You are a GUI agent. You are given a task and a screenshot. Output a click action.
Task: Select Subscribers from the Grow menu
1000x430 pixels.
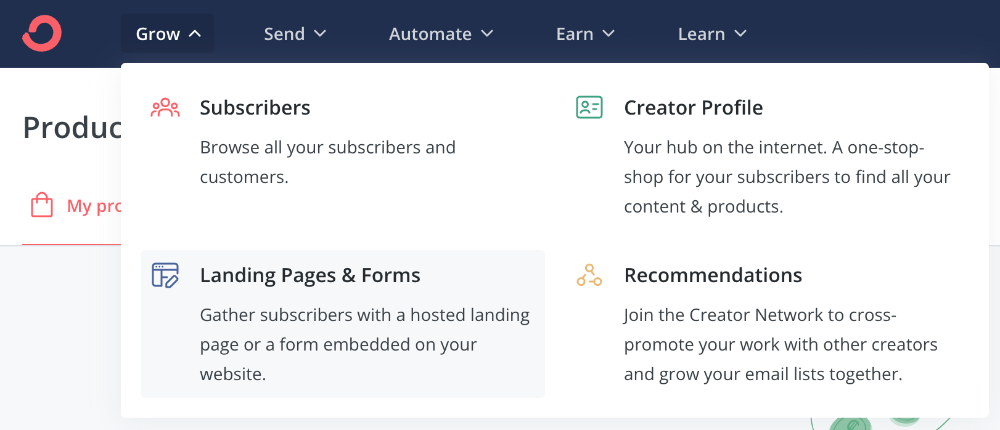click(x=255, y=108)
